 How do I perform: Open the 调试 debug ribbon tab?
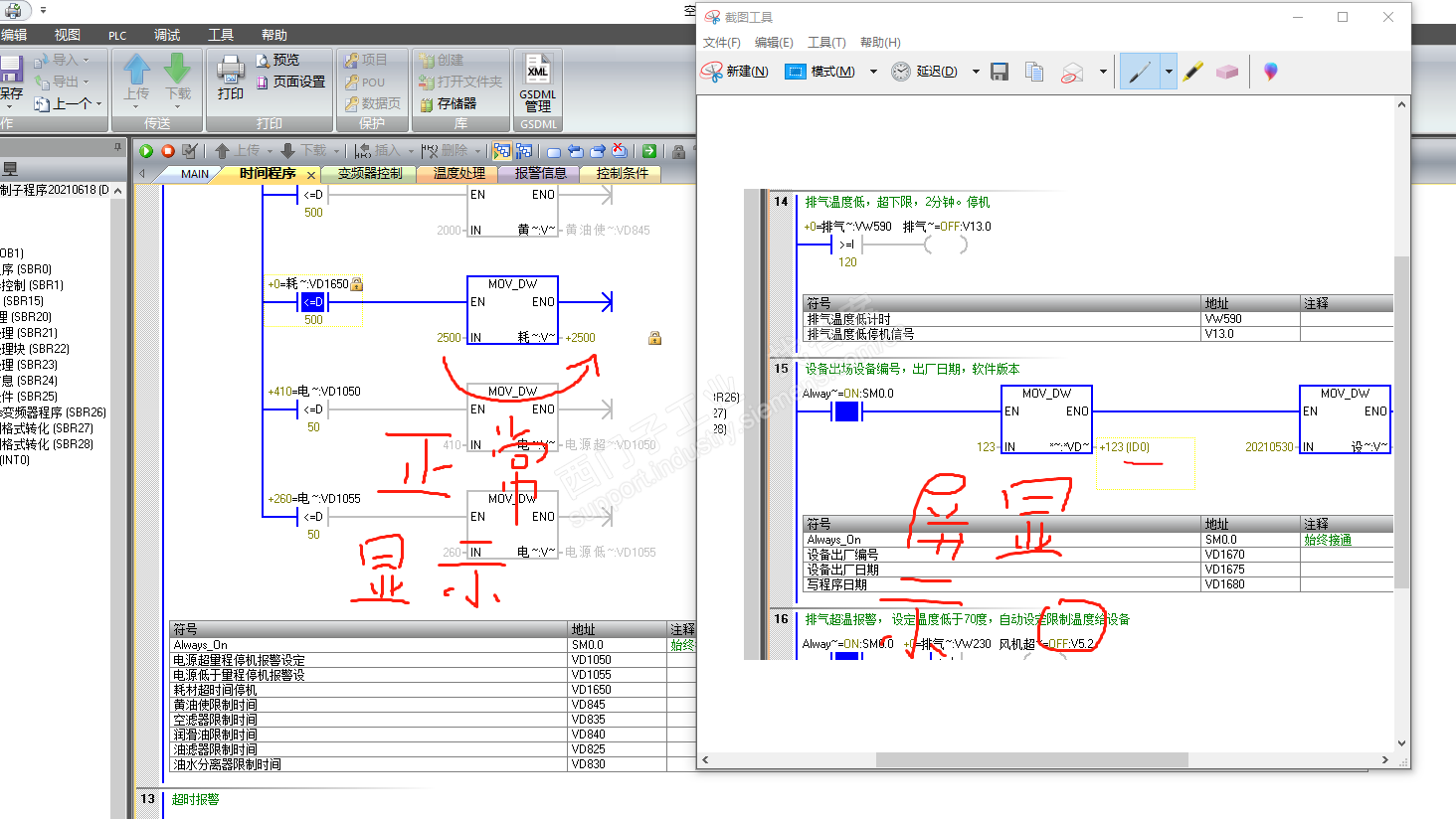tap(167, 35)
